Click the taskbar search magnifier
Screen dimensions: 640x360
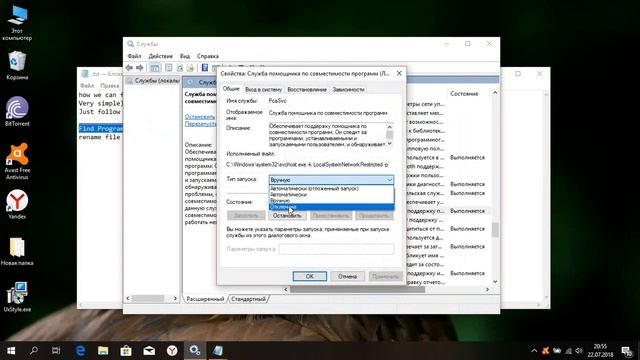point(34,351)
